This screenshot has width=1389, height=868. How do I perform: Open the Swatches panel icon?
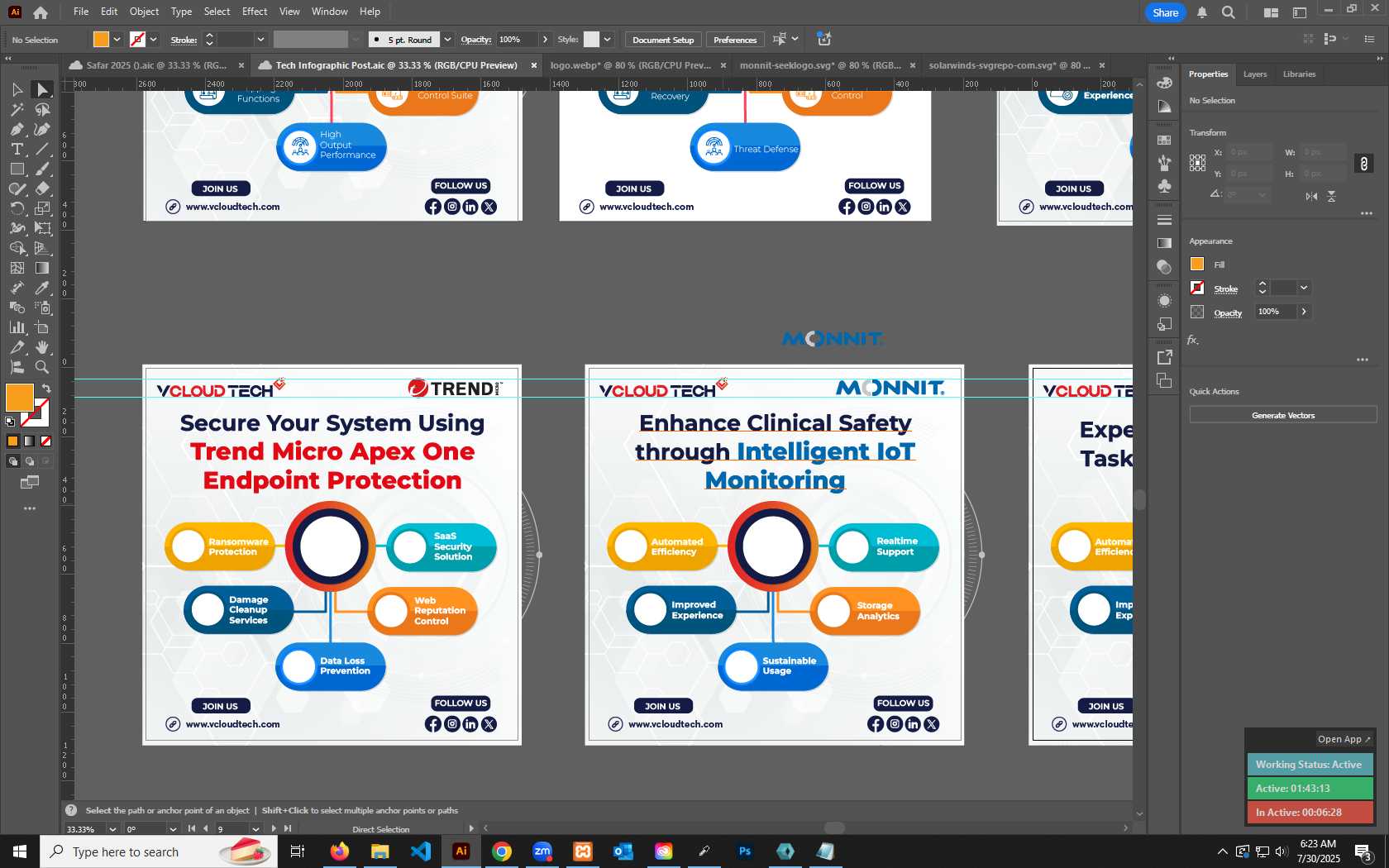tap(1164, 140)
